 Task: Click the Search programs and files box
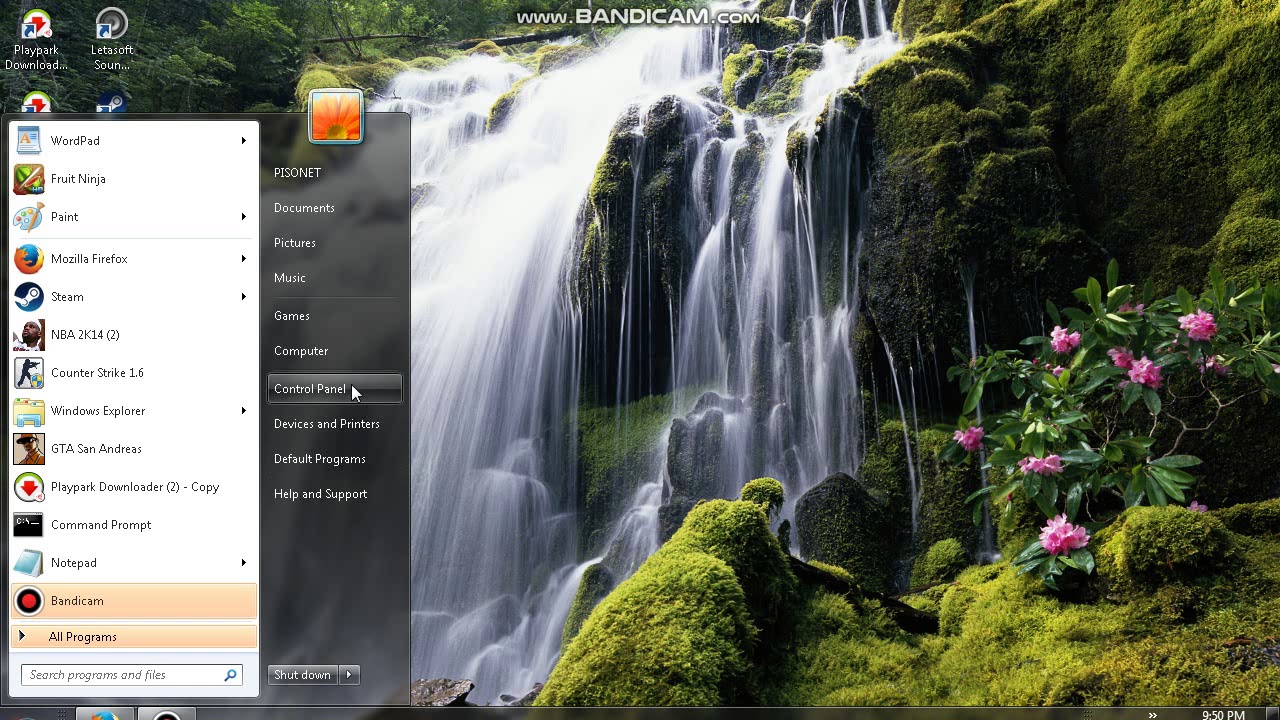(131, 675)
